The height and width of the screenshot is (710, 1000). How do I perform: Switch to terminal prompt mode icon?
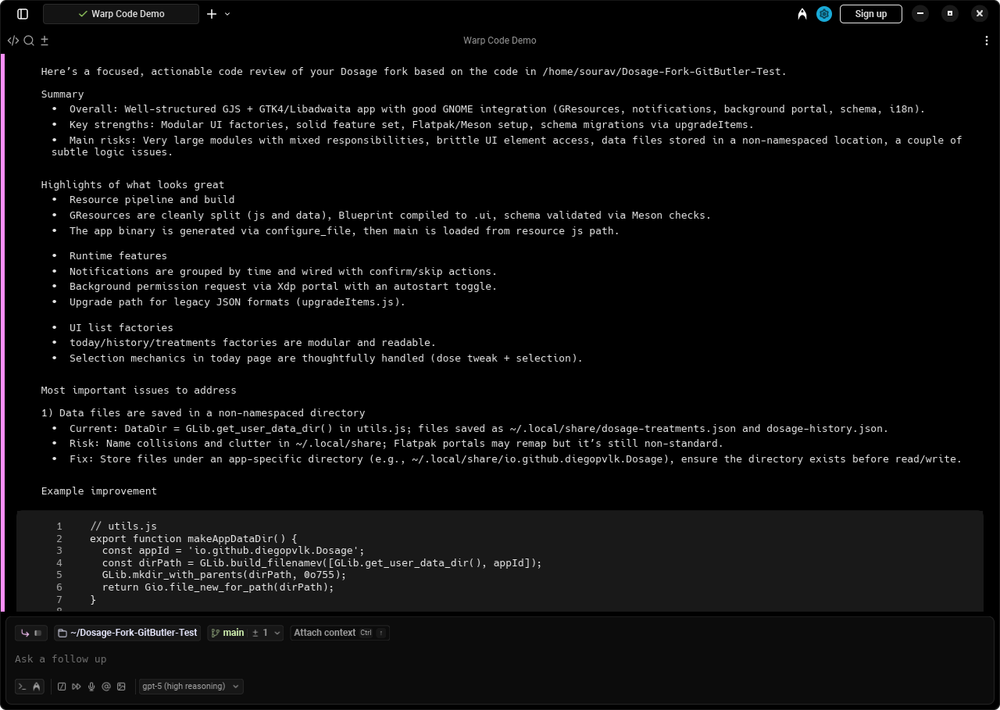22,686
